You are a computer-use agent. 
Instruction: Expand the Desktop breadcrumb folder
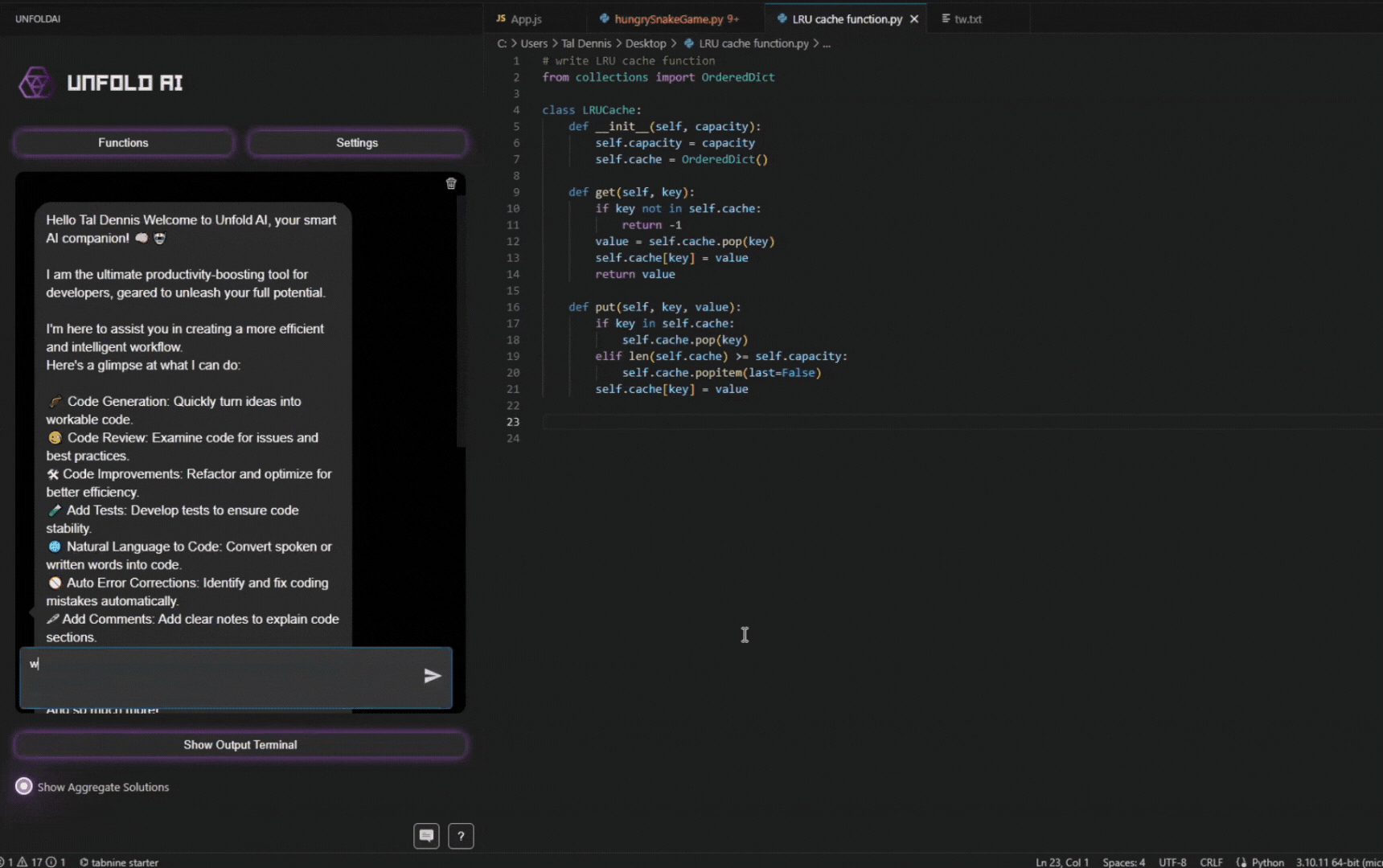pos(646,43)
